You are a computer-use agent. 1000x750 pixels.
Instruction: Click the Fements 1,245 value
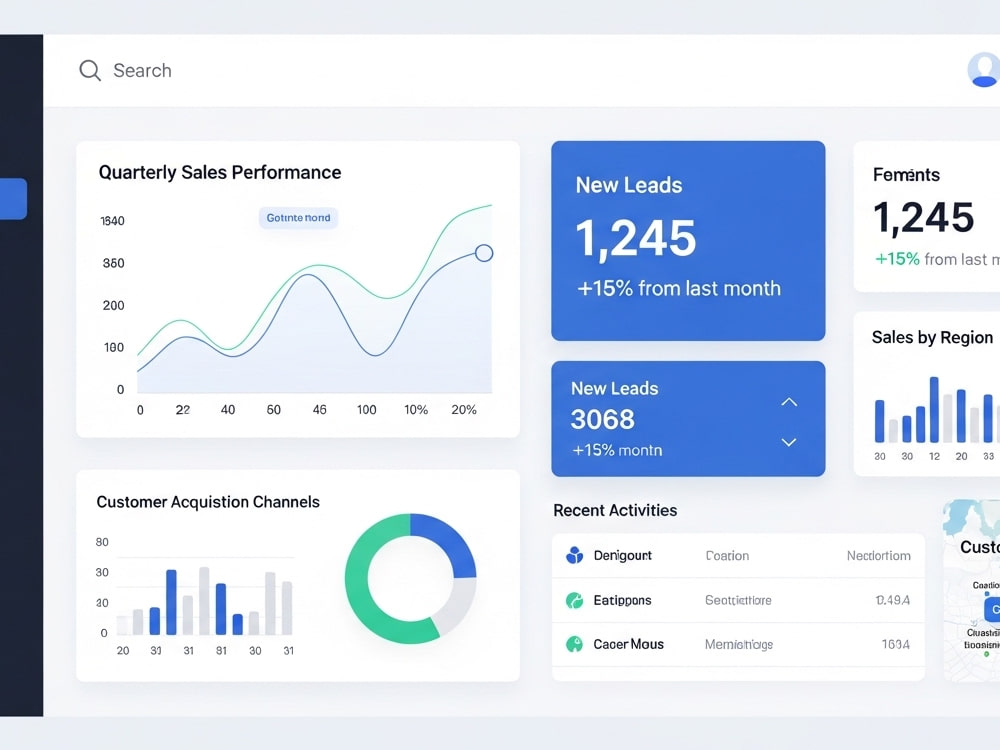(x=923, y=217)
